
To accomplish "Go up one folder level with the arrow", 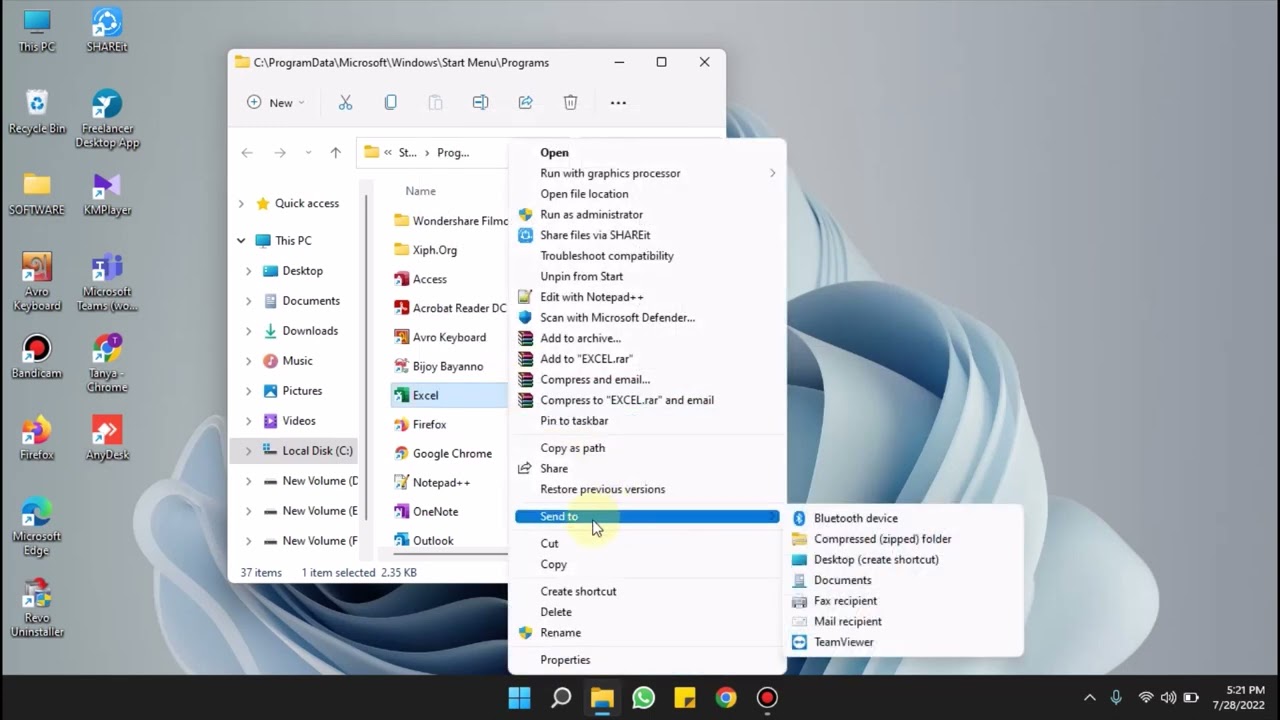I will [335, 153].
